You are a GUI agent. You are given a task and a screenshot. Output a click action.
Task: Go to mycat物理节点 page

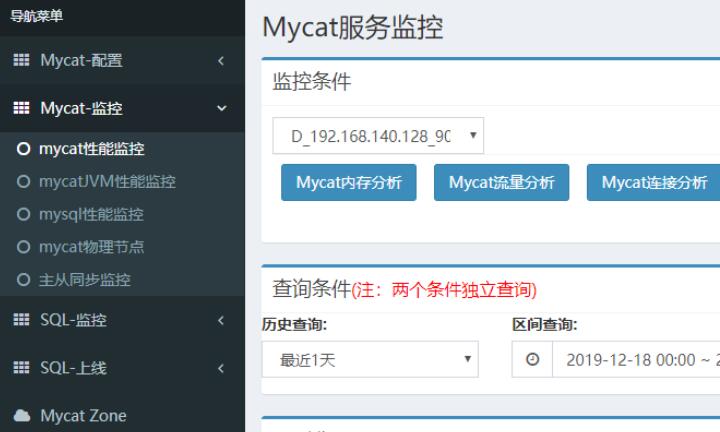coord(91,247)
